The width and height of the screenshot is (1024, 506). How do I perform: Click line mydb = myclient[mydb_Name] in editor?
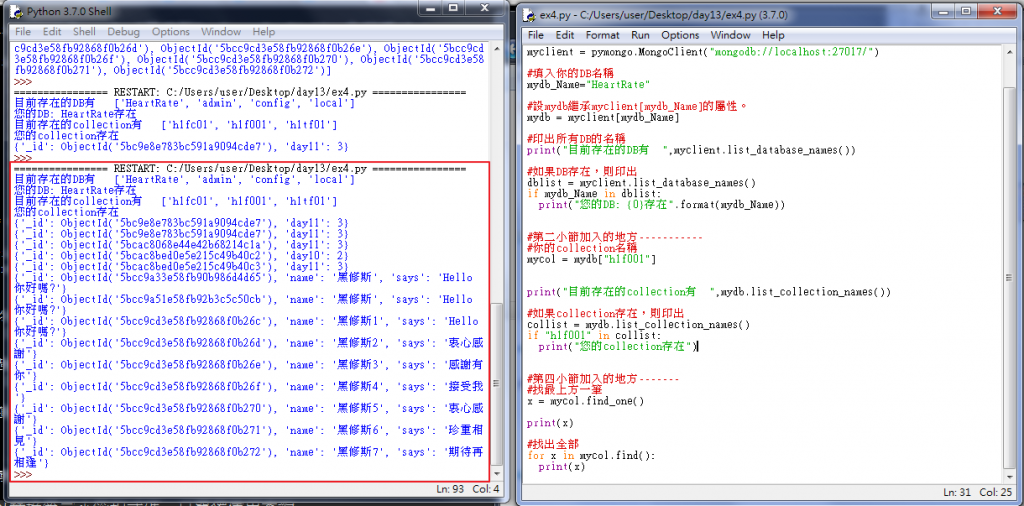click(603, 118)
